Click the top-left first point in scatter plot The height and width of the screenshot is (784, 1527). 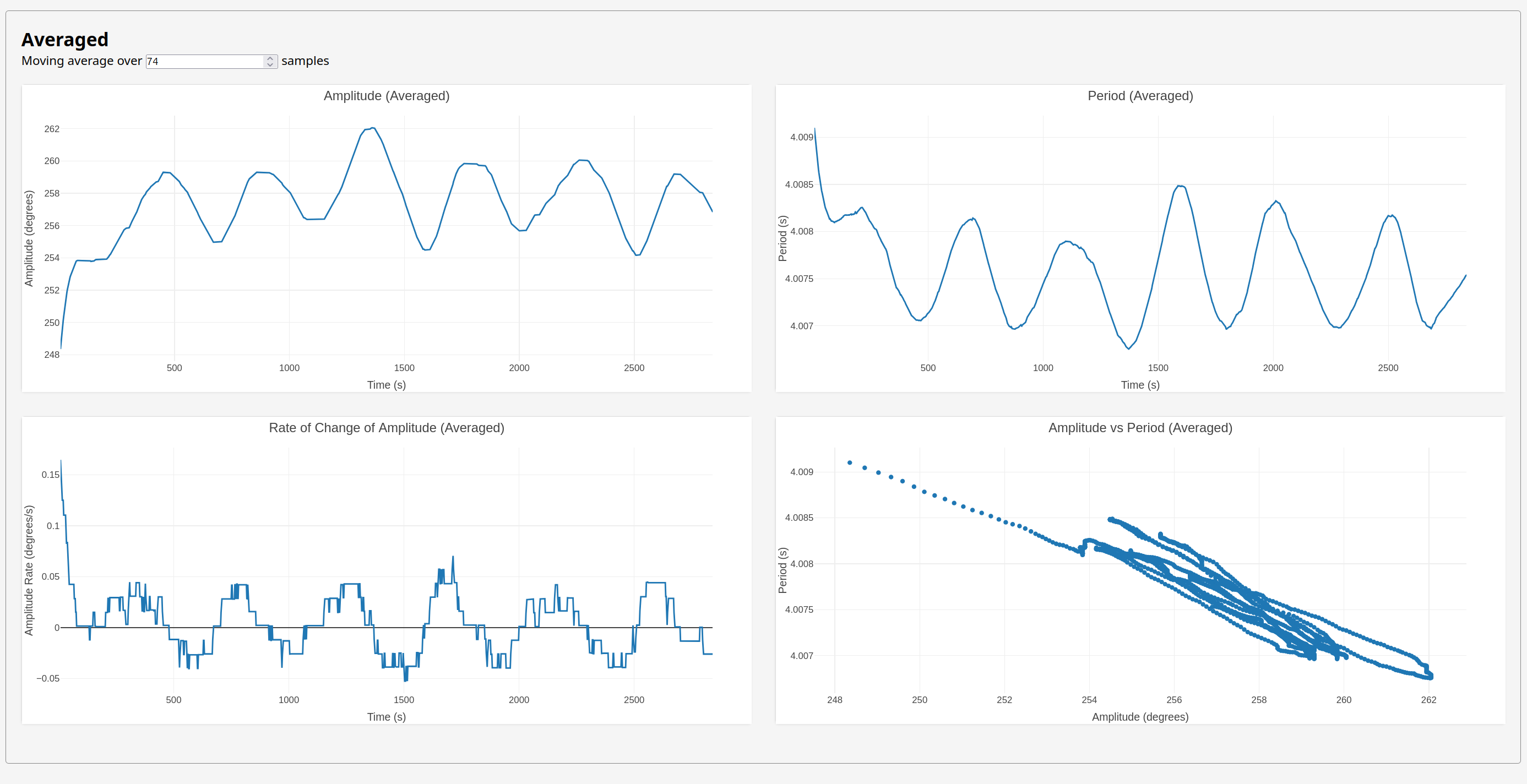[850, 463]
